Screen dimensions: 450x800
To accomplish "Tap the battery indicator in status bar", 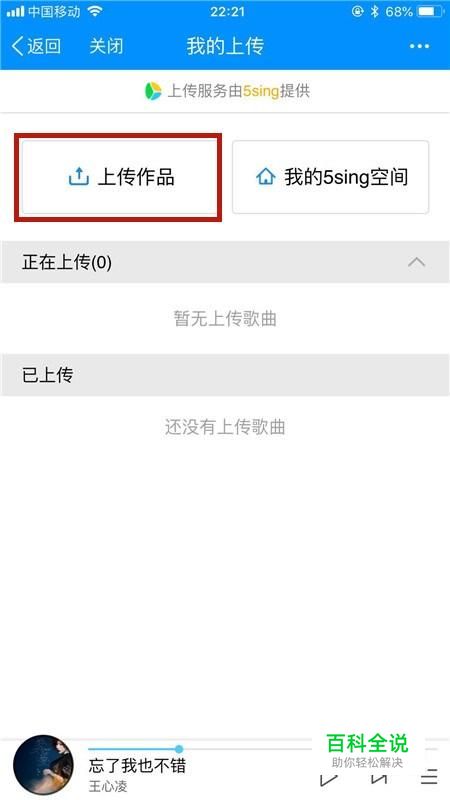I will point(429,11).
